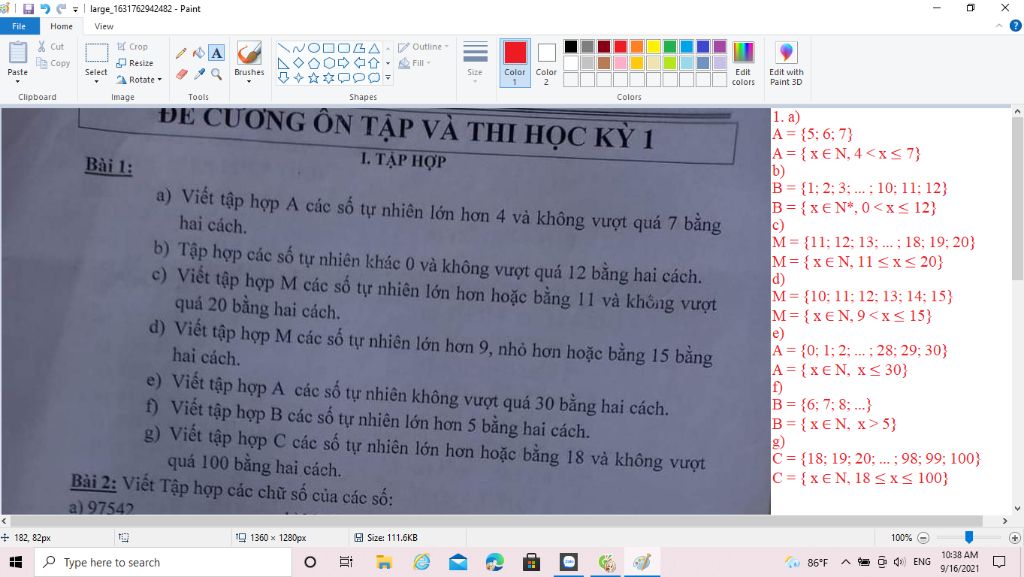
Task: Open the notification center icon
Action: 999,562
